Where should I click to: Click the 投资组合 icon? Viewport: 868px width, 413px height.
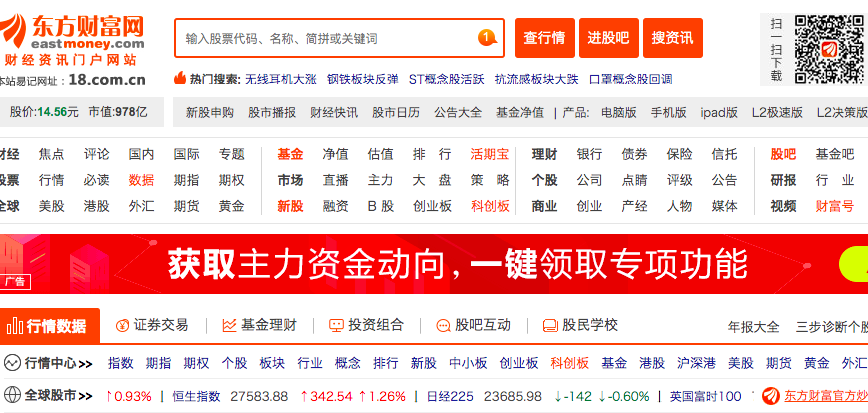point(336,325)
